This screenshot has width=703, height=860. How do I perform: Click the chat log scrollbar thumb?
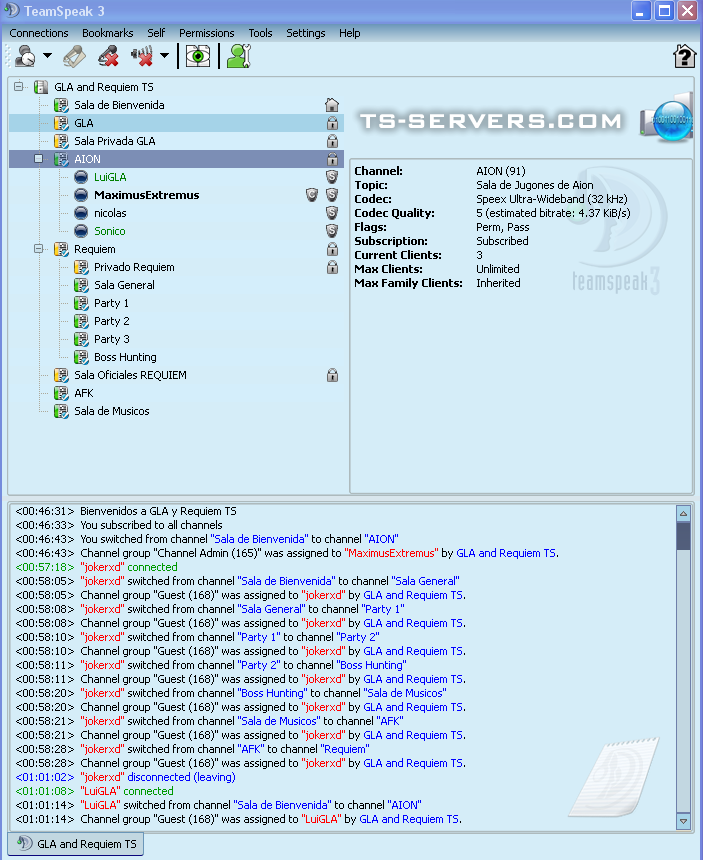683,536
